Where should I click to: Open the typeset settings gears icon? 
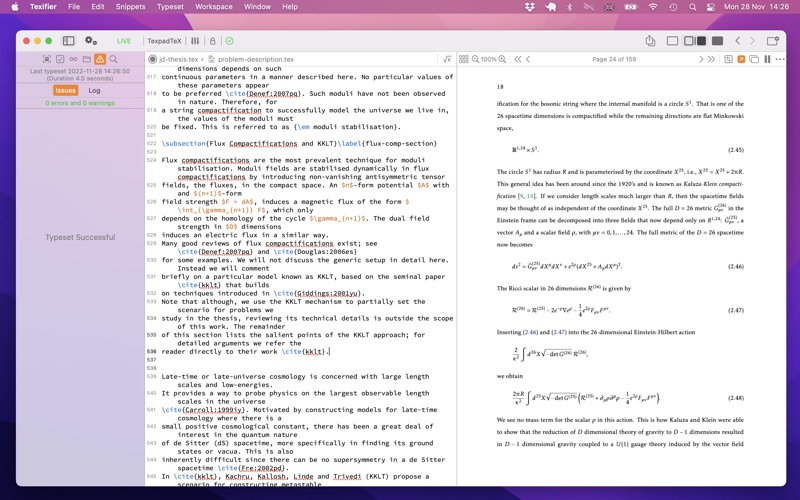click(91, 41)
